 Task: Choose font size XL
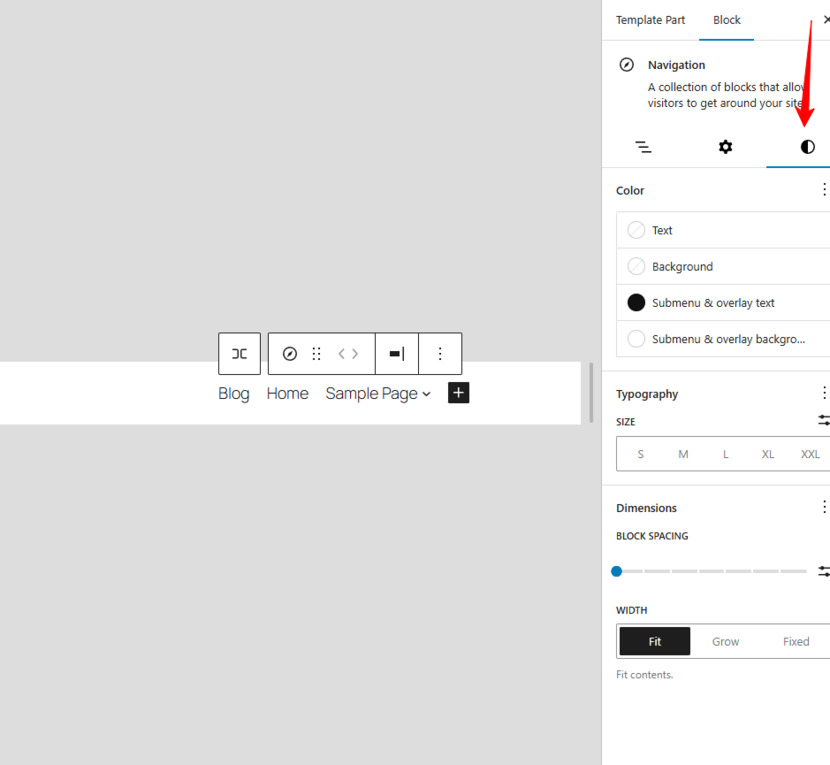click(x=768, y=454)
